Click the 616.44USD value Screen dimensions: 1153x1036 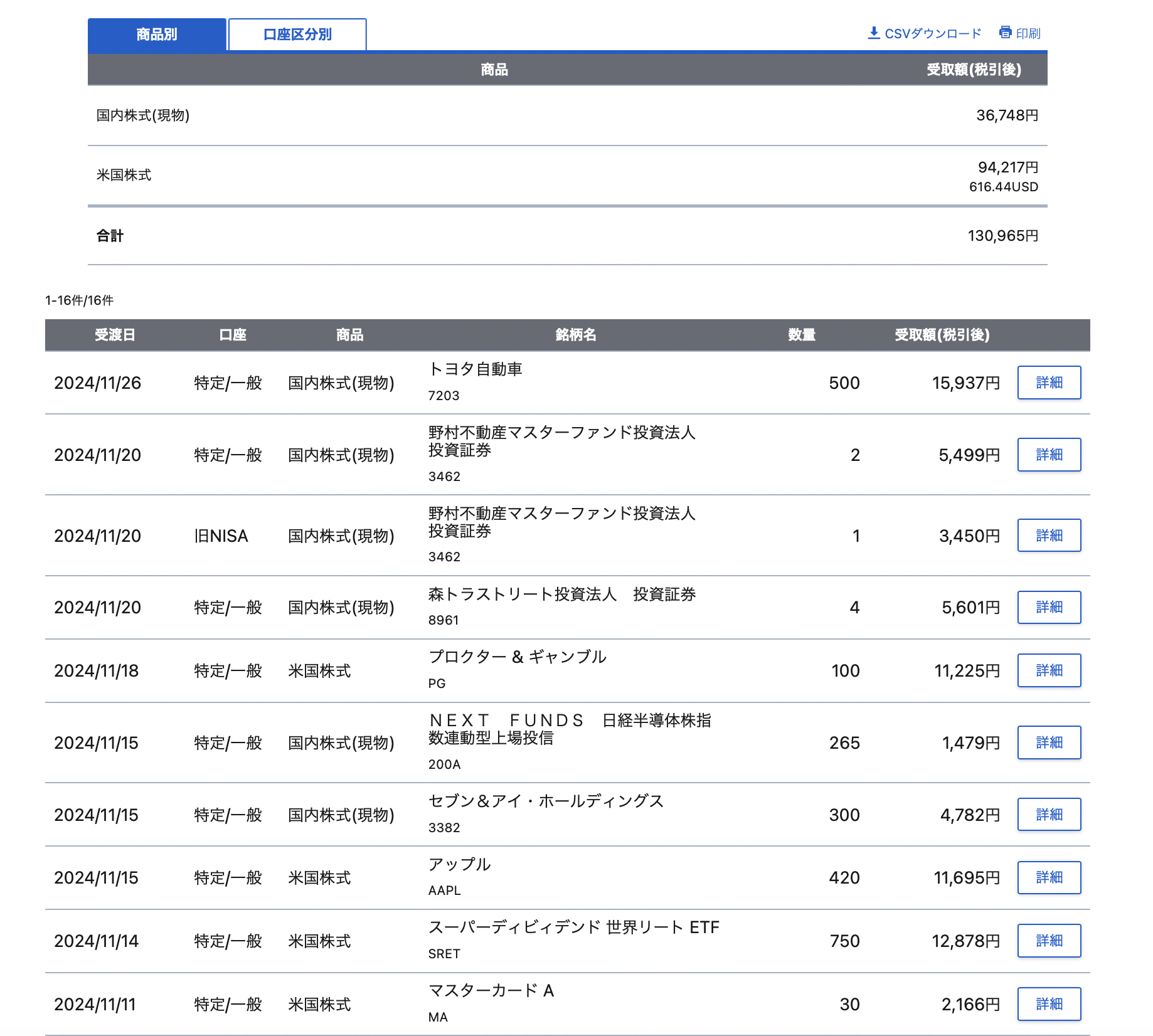tap(1004, 187)
